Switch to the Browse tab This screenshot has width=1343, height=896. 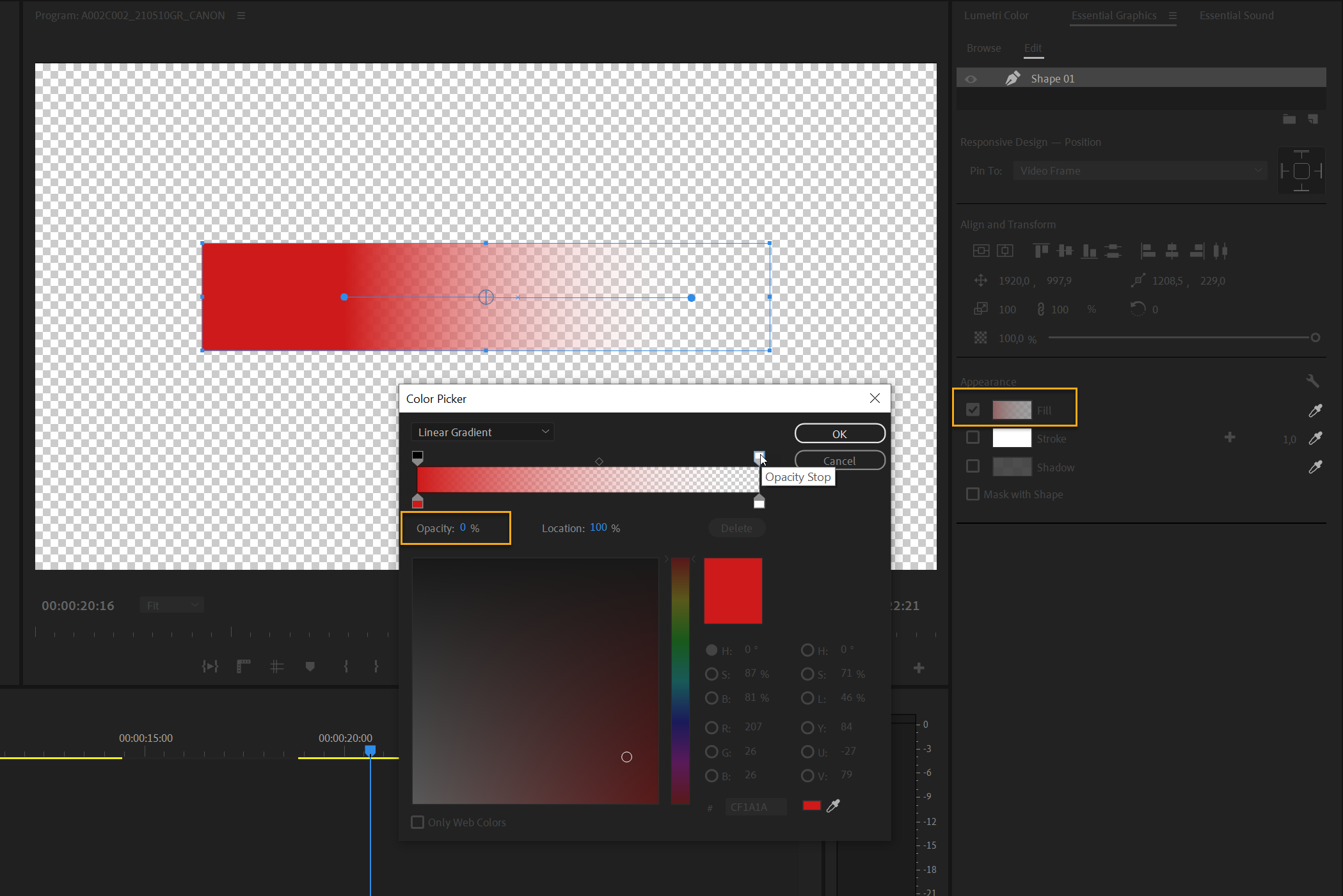(x=983, y=47)
